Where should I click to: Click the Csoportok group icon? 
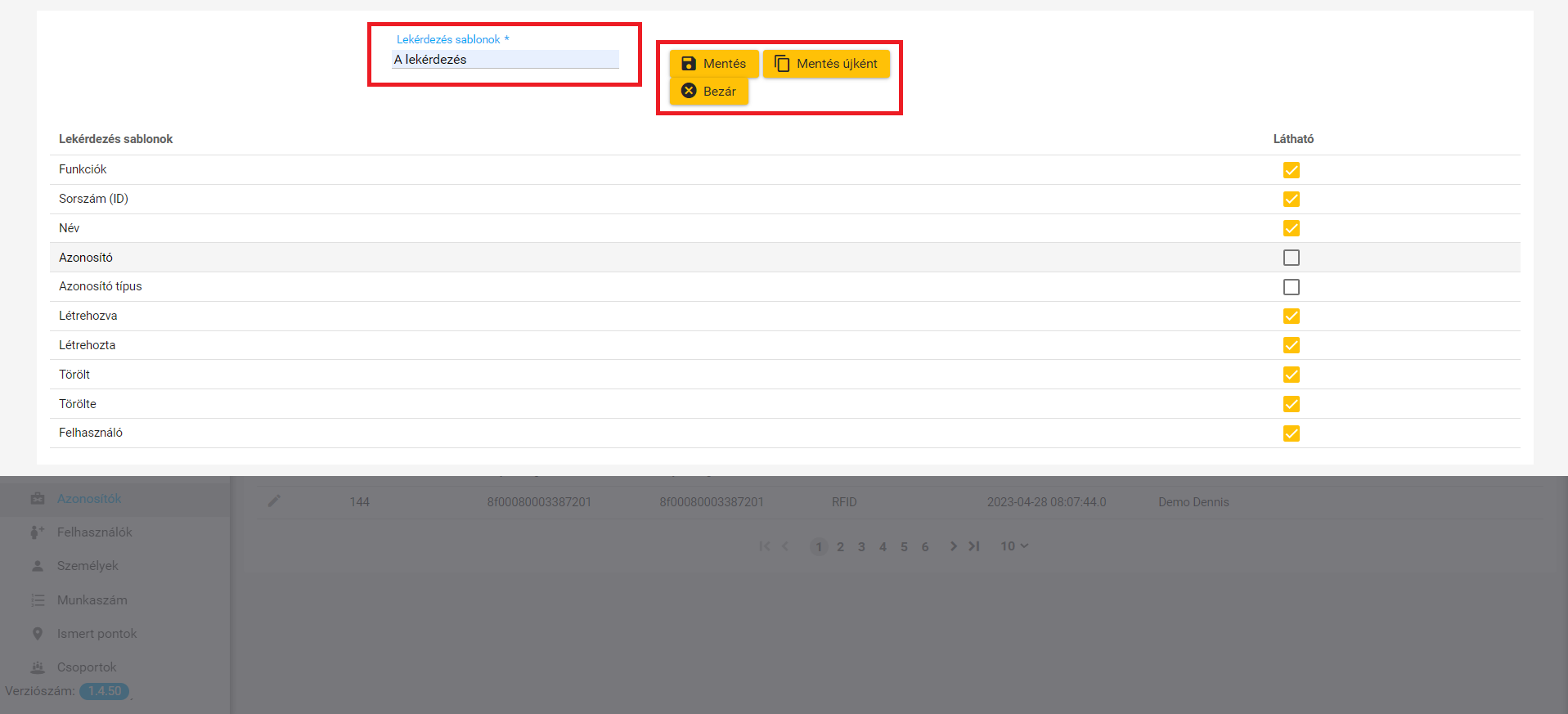point(38,667)
